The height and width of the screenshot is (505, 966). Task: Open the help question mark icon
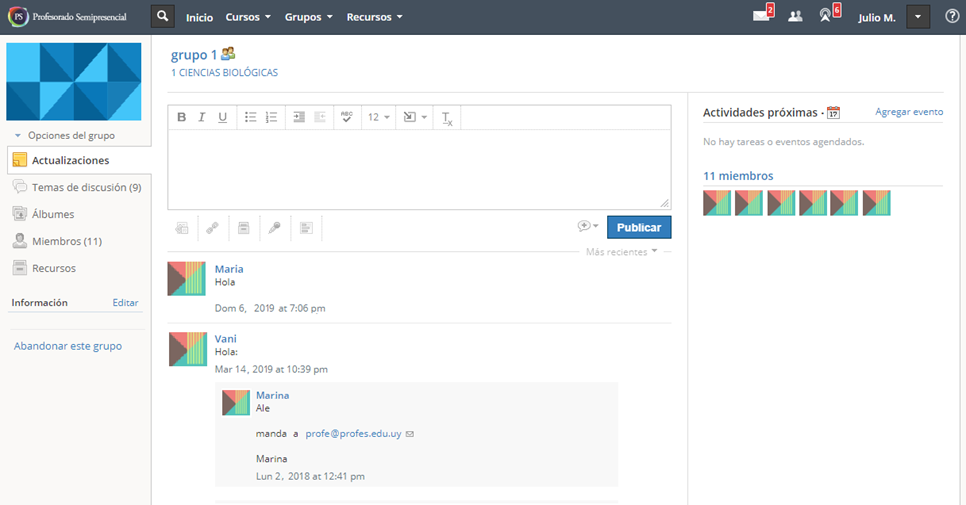point(951,17)
